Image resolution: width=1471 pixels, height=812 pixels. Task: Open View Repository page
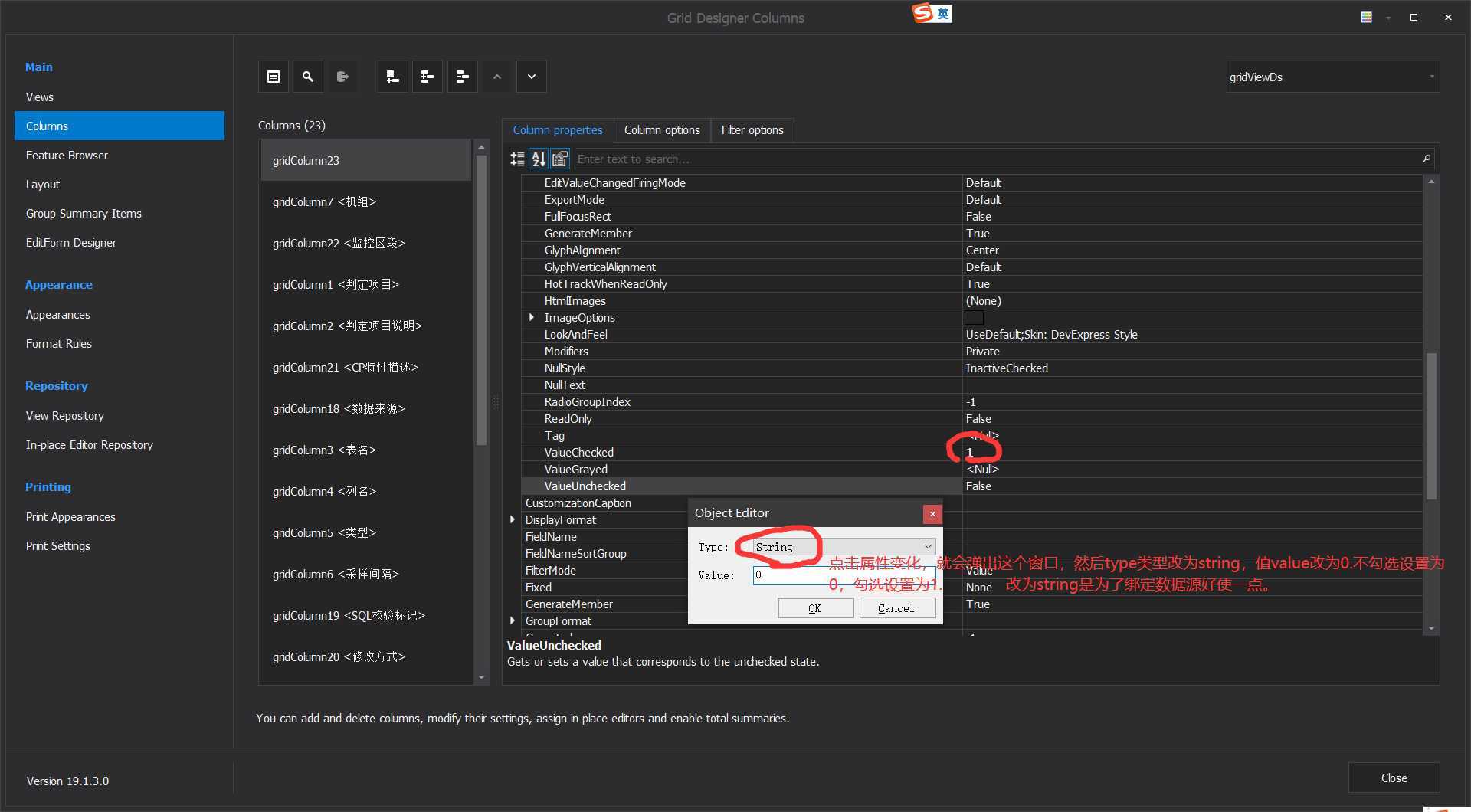(120, 416)
